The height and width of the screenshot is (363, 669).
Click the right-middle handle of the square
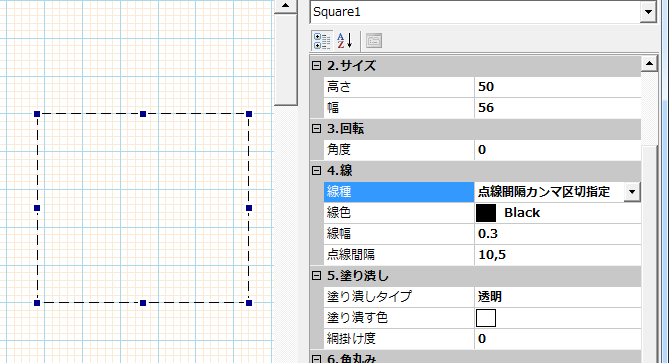pos(249,208)
